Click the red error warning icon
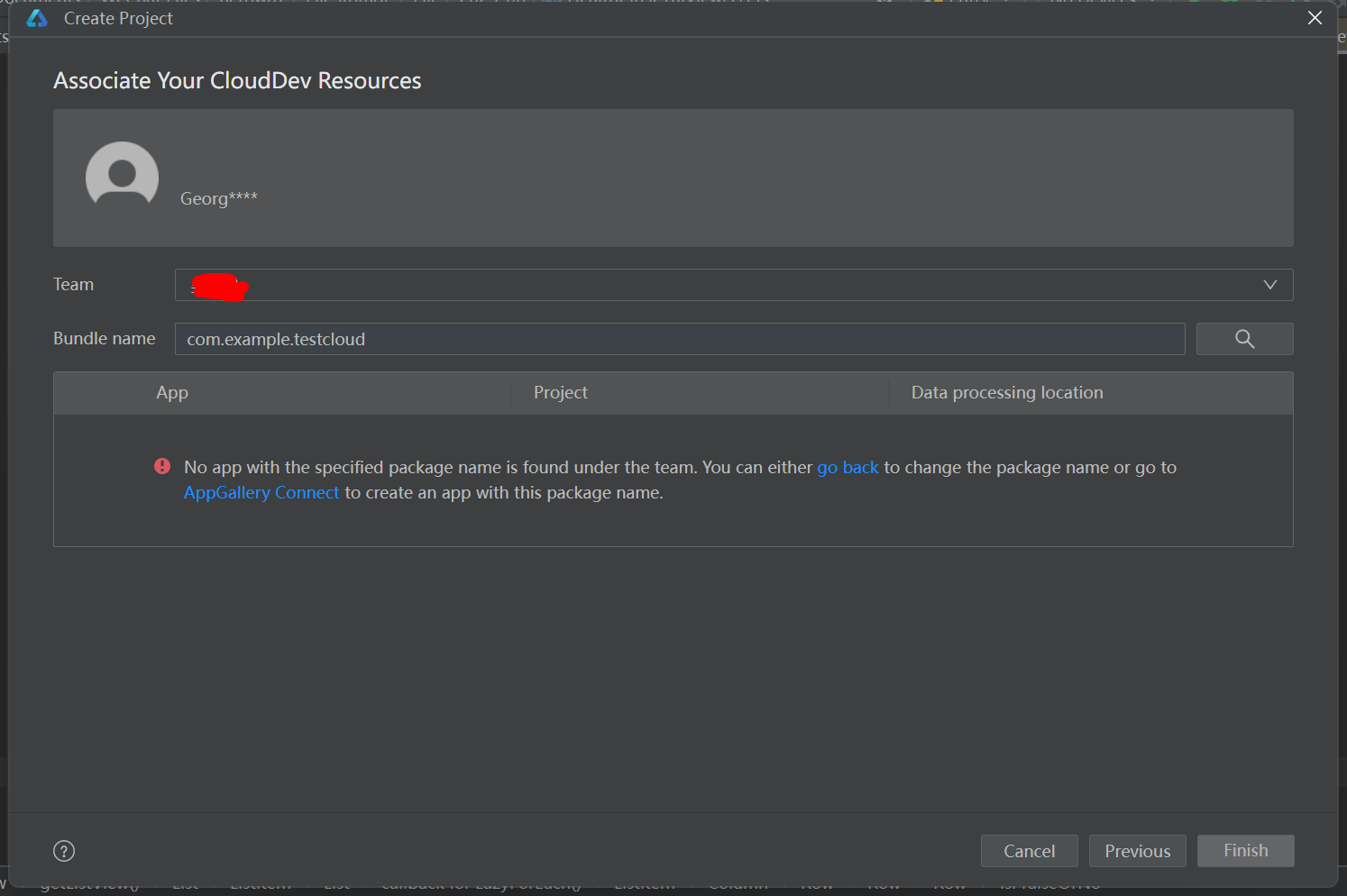The width and height of the screenshot is (1347, 896). [162, 466]
